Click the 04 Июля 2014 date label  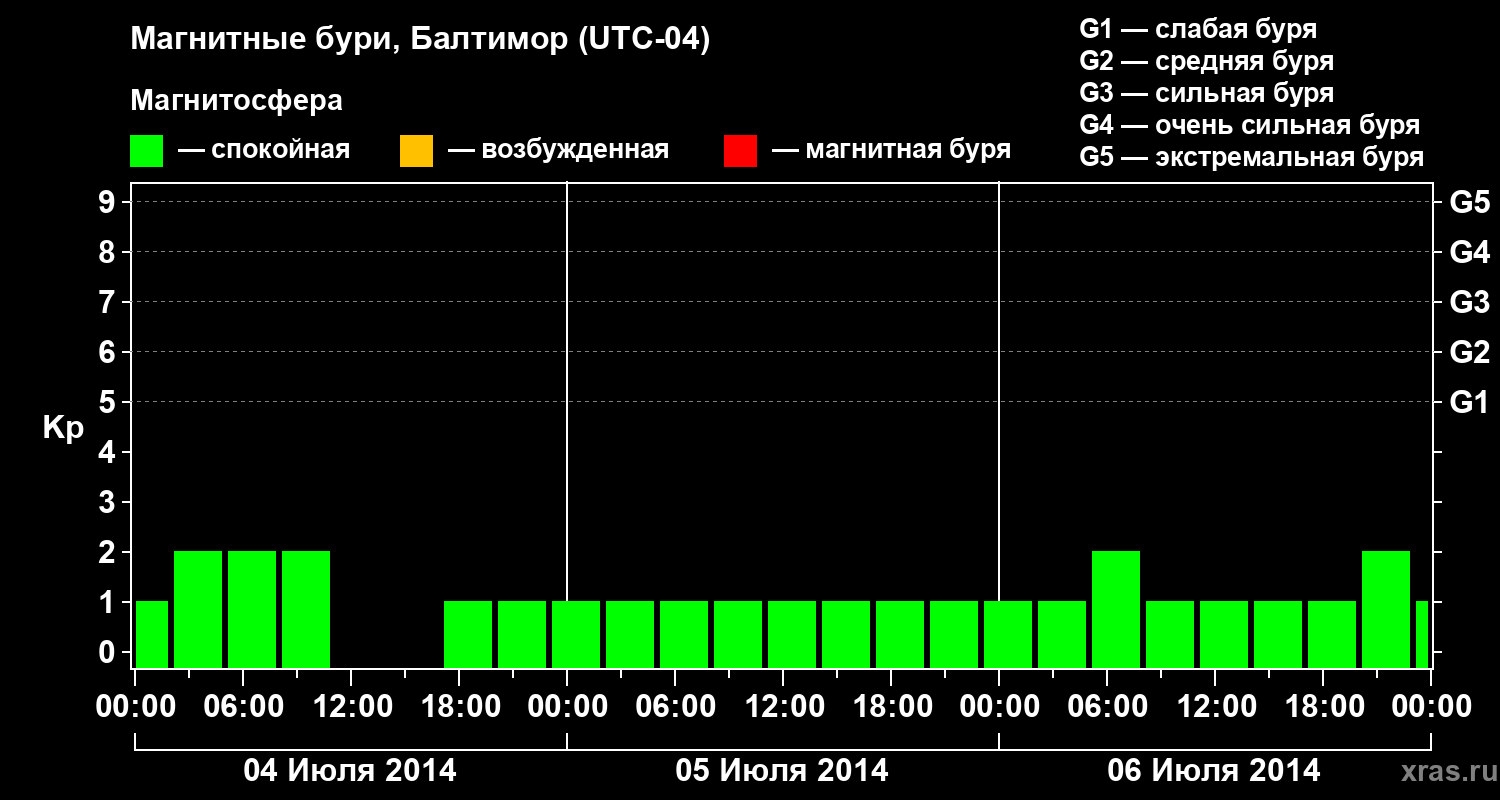[350, 770]
